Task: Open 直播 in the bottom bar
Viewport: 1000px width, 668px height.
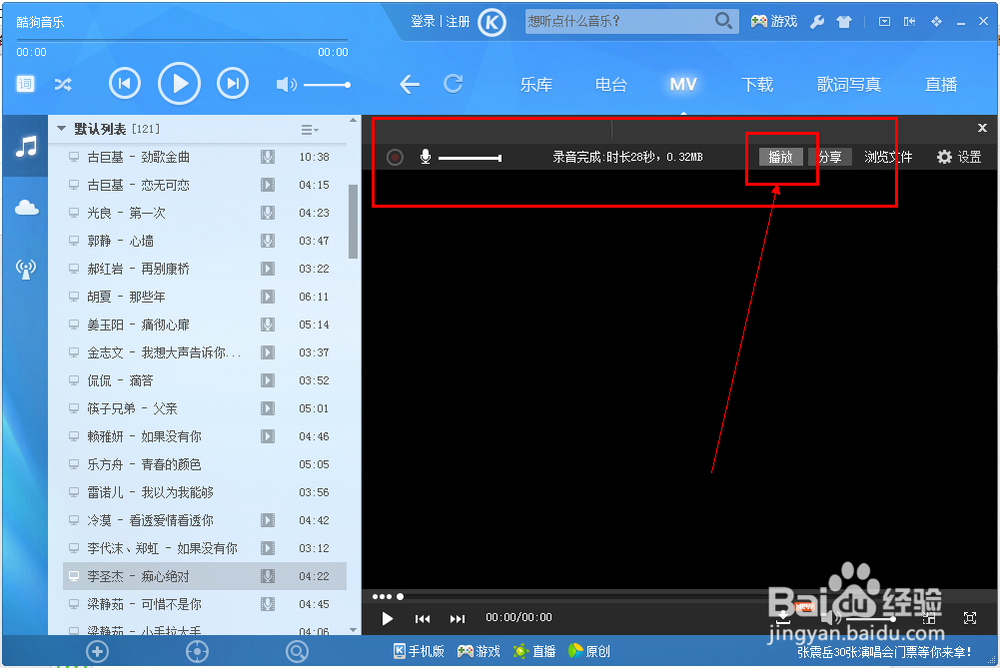Action: 534,651
